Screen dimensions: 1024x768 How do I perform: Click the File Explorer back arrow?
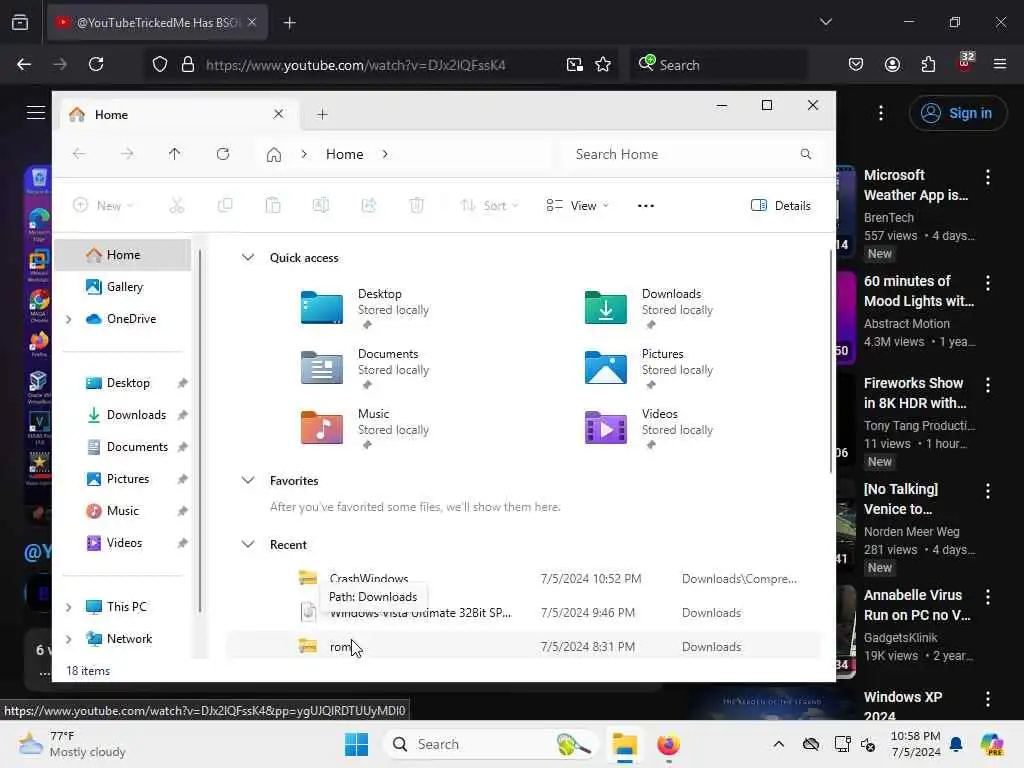(79, 154)
